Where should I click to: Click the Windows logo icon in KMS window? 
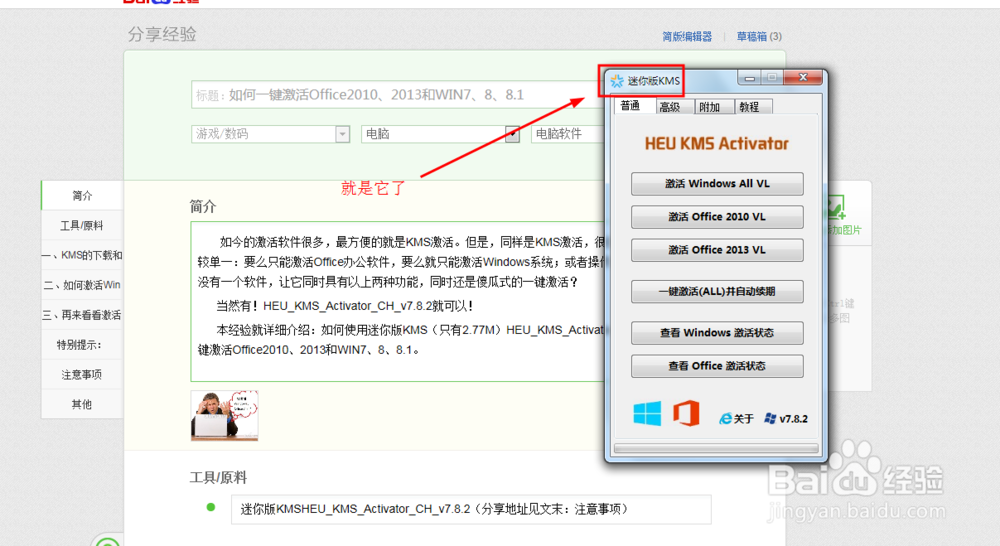647,414
